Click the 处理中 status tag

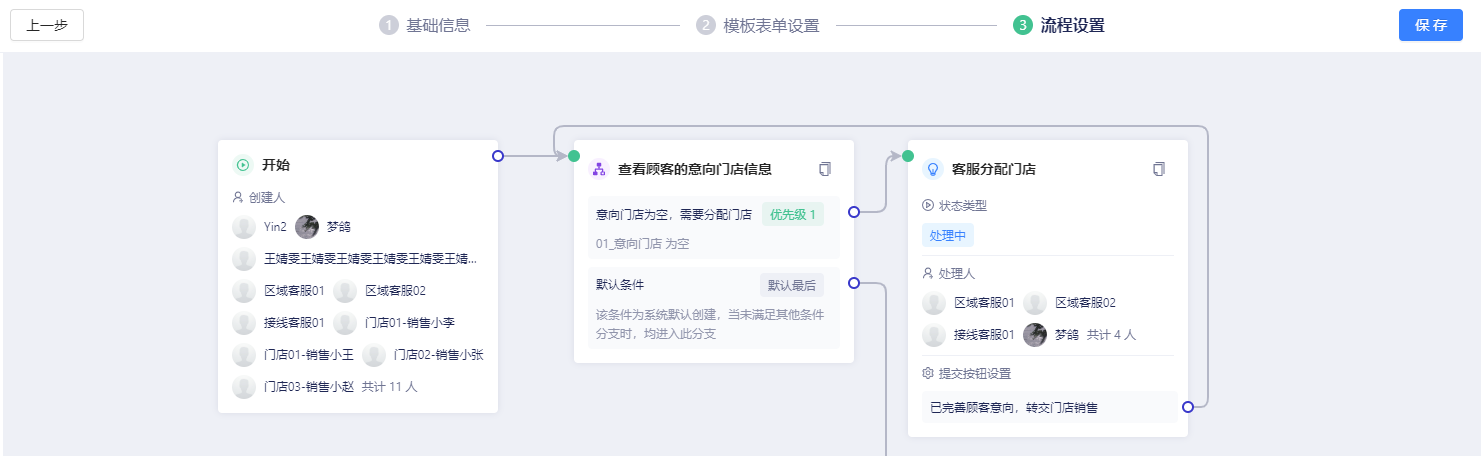pos(948,235)
